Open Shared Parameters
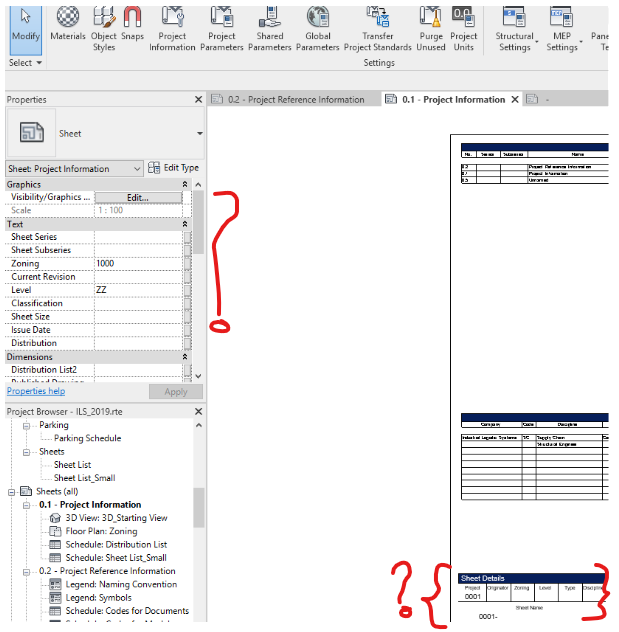Viewport: 619px width, 632px height. tap(270, 29)
